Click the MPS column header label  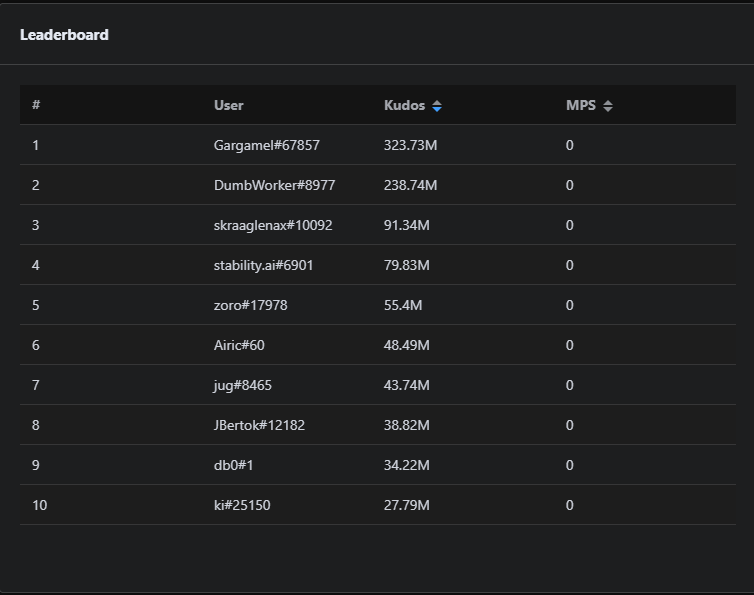pos(581,105)
